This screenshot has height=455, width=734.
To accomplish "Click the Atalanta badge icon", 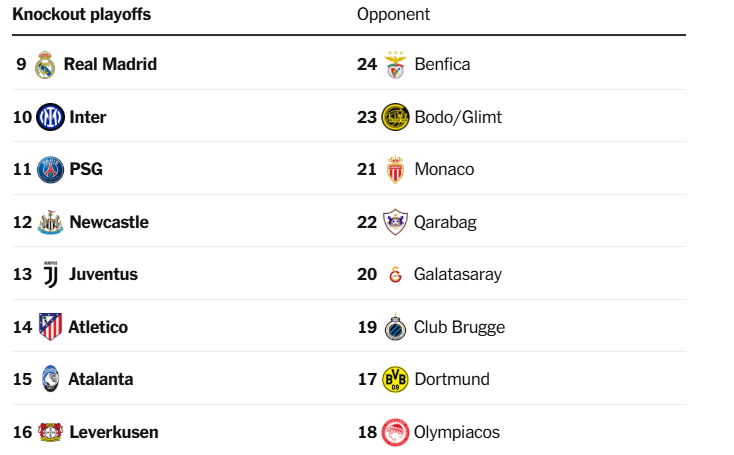I will [50, 380].
